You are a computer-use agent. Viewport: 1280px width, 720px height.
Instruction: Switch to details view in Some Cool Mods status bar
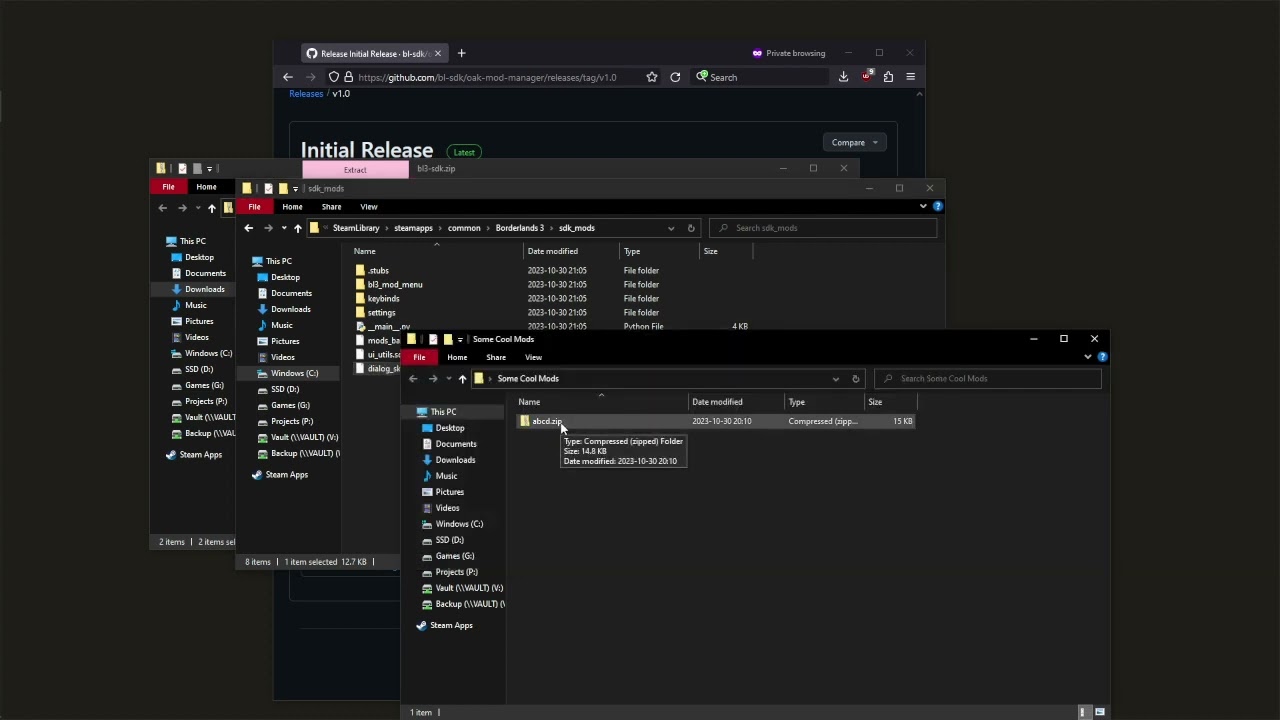pyautogui.click(x=1082, y=712)
